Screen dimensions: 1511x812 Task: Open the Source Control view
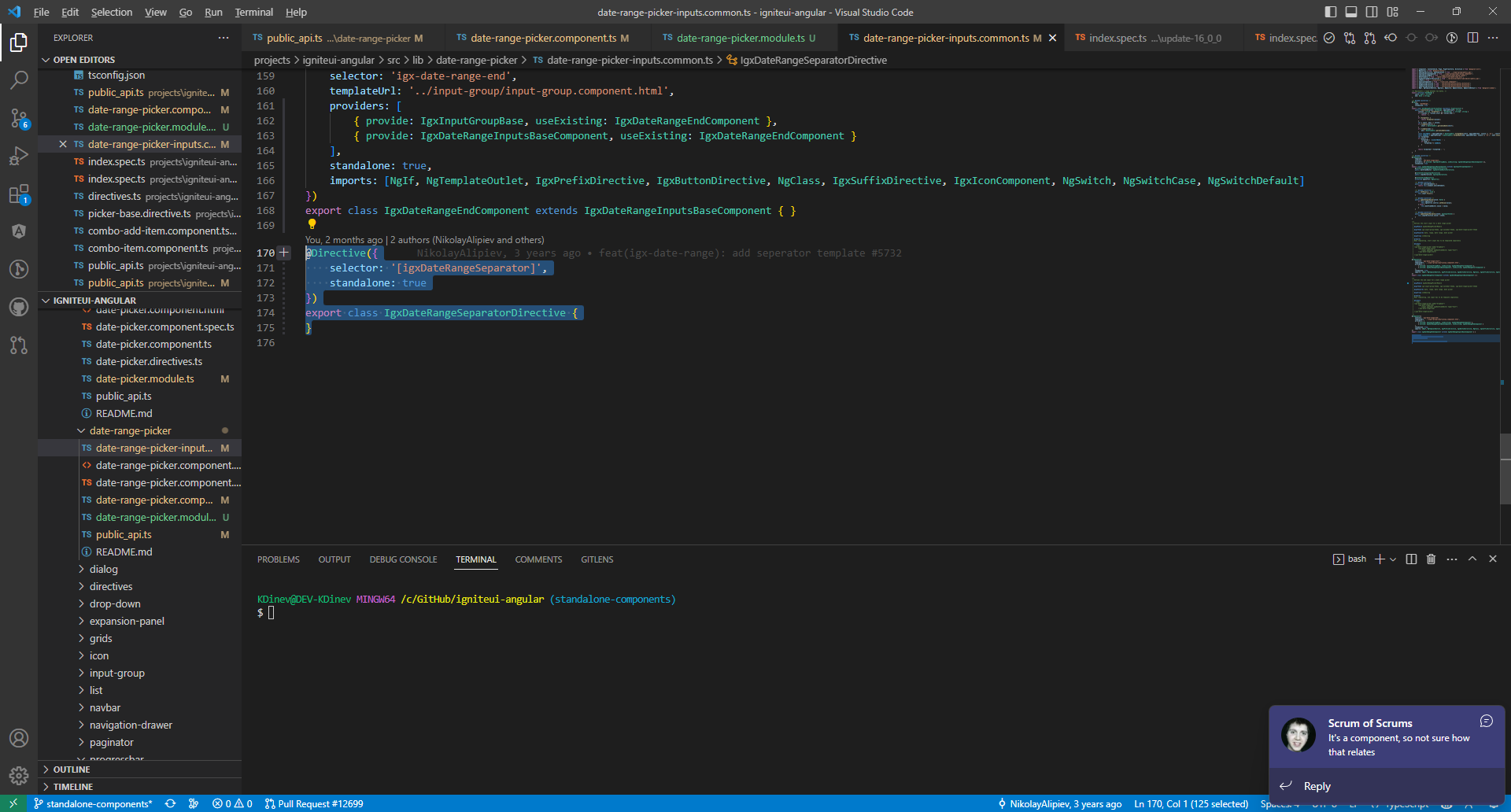pos(19,118)
